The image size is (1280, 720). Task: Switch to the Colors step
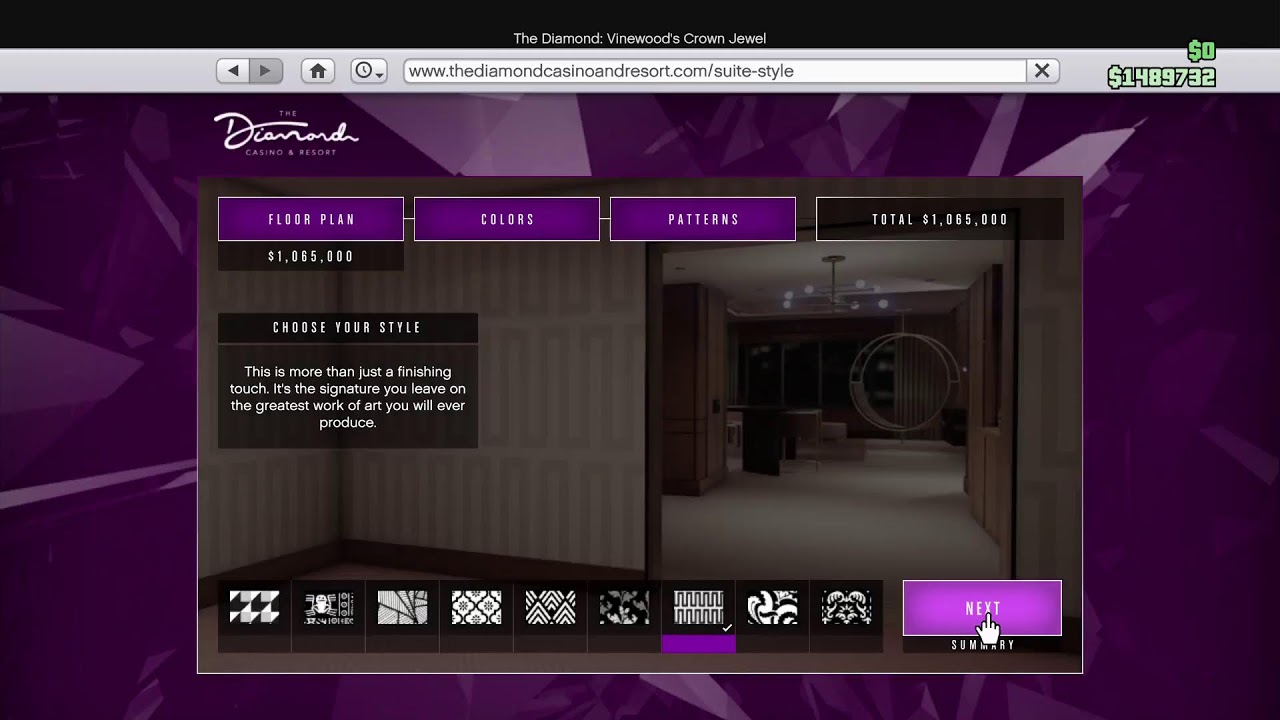point(507,219)
